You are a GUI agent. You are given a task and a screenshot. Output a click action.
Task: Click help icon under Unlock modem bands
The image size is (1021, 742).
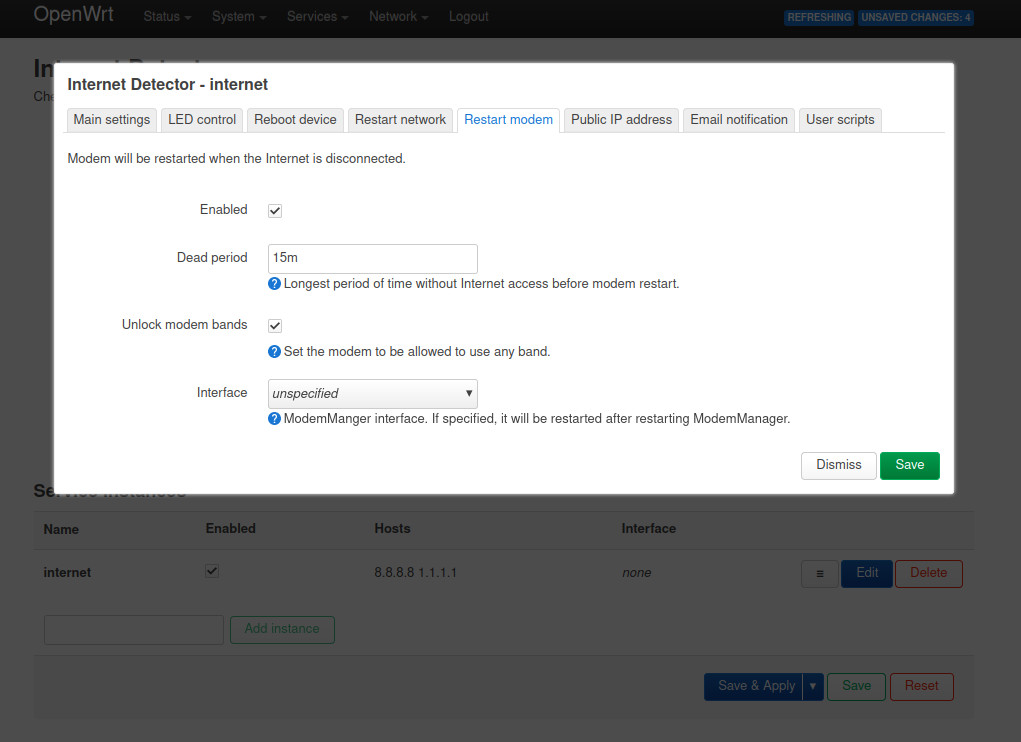click(x=275, y=352)
